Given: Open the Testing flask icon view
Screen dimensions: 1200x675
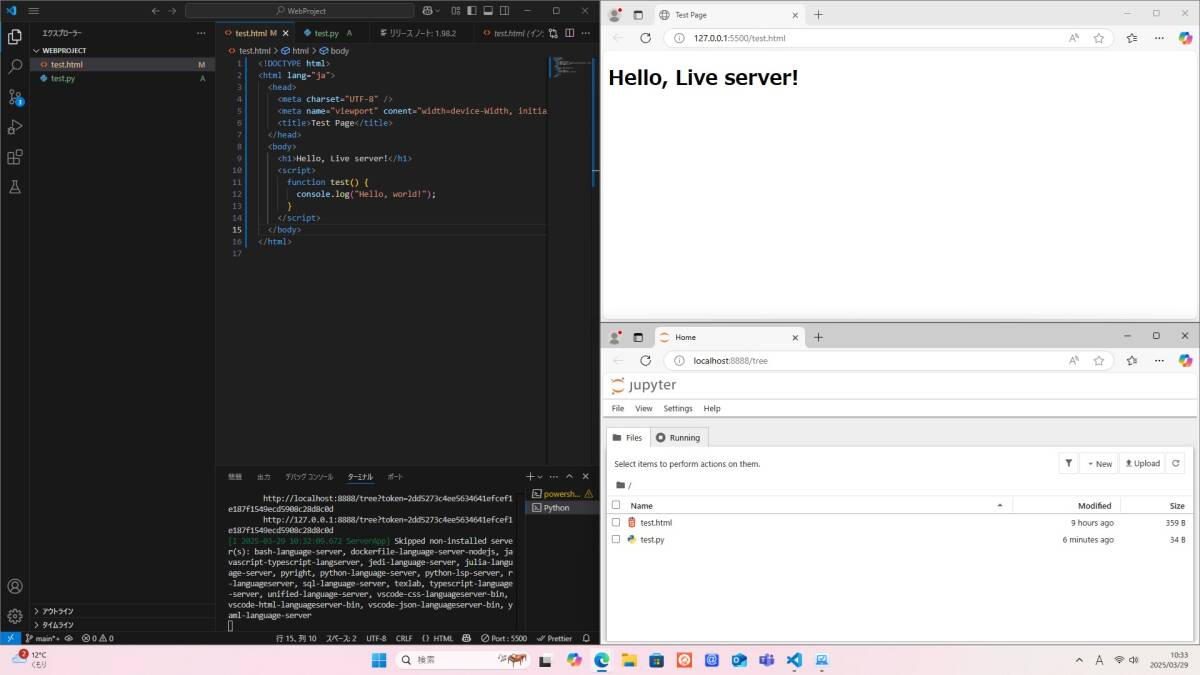Looking at the screenshot, I should pyautogui.click(x=15, y=187).
